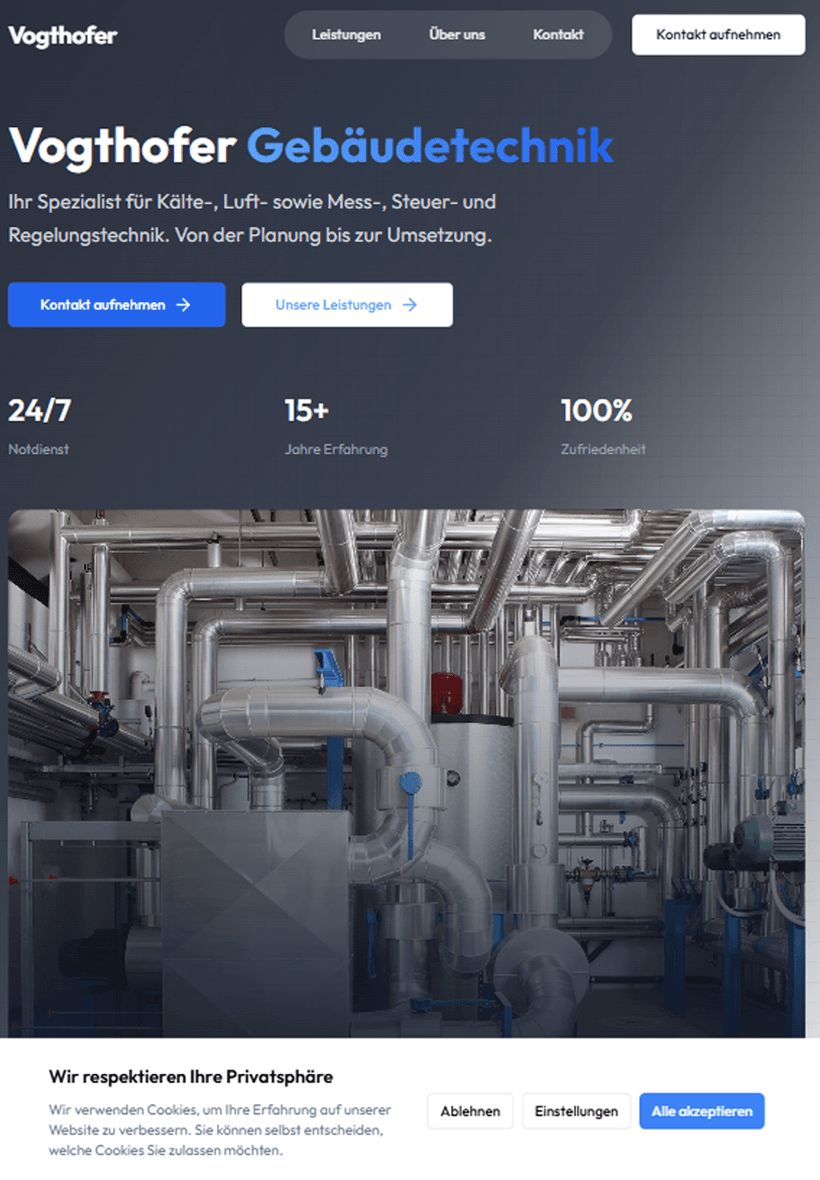Click the machine room photograph
This screenshot has width=820, height=1180.
(x=410, y=770)
